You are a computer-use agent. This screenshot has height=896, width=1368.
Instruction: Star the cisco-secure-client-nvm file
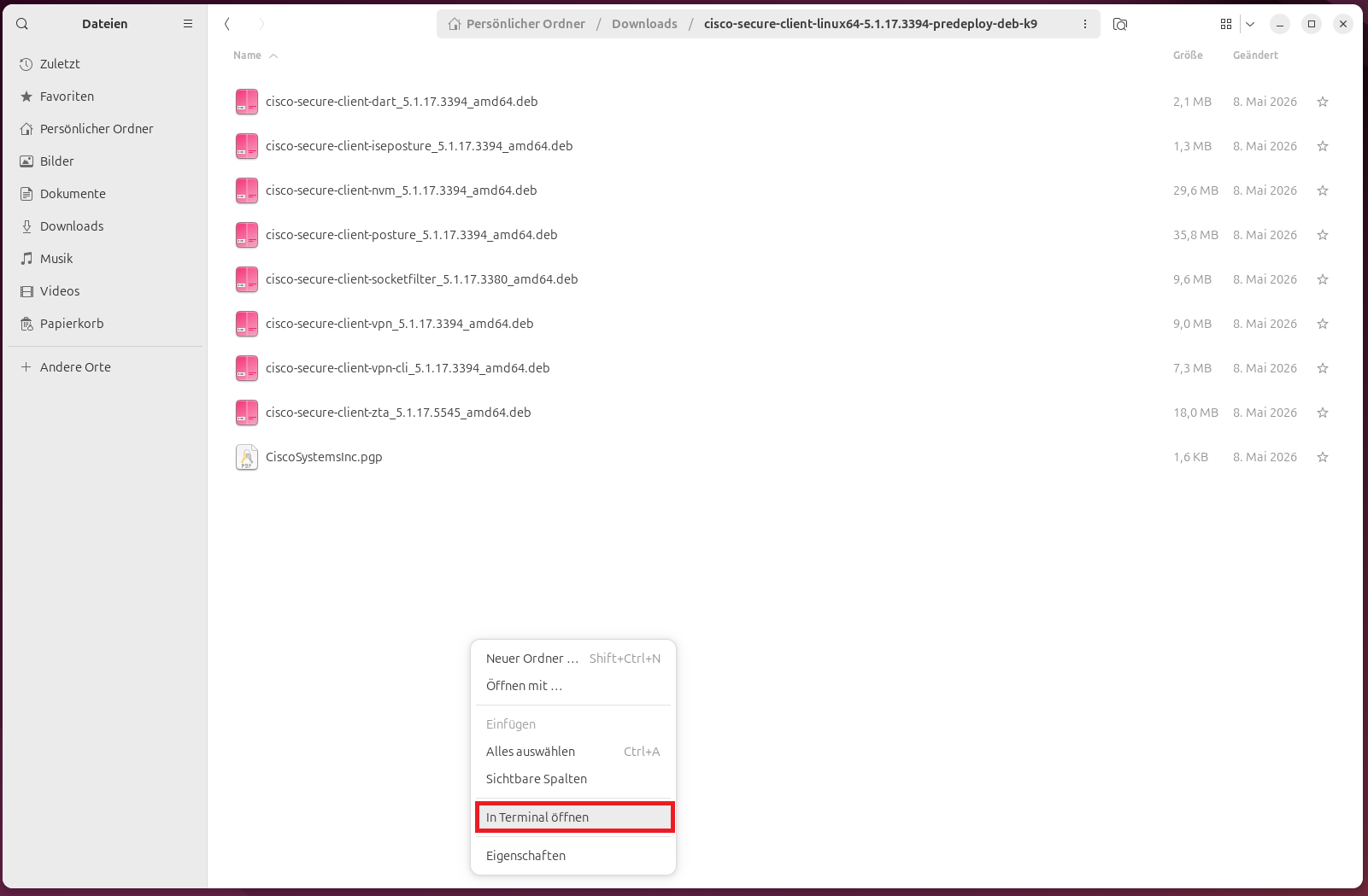(1323, 190)
